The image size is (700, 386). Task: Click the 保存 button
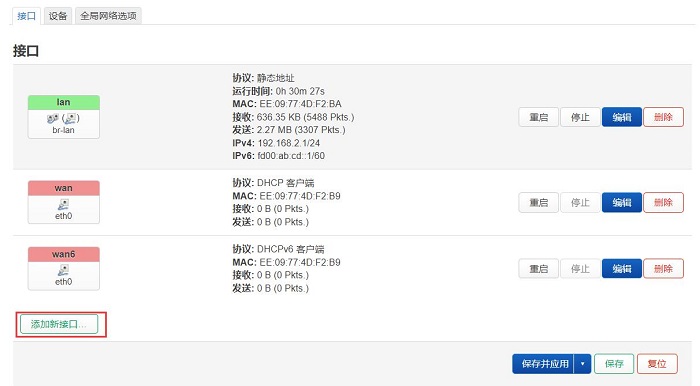pos(614,364)
